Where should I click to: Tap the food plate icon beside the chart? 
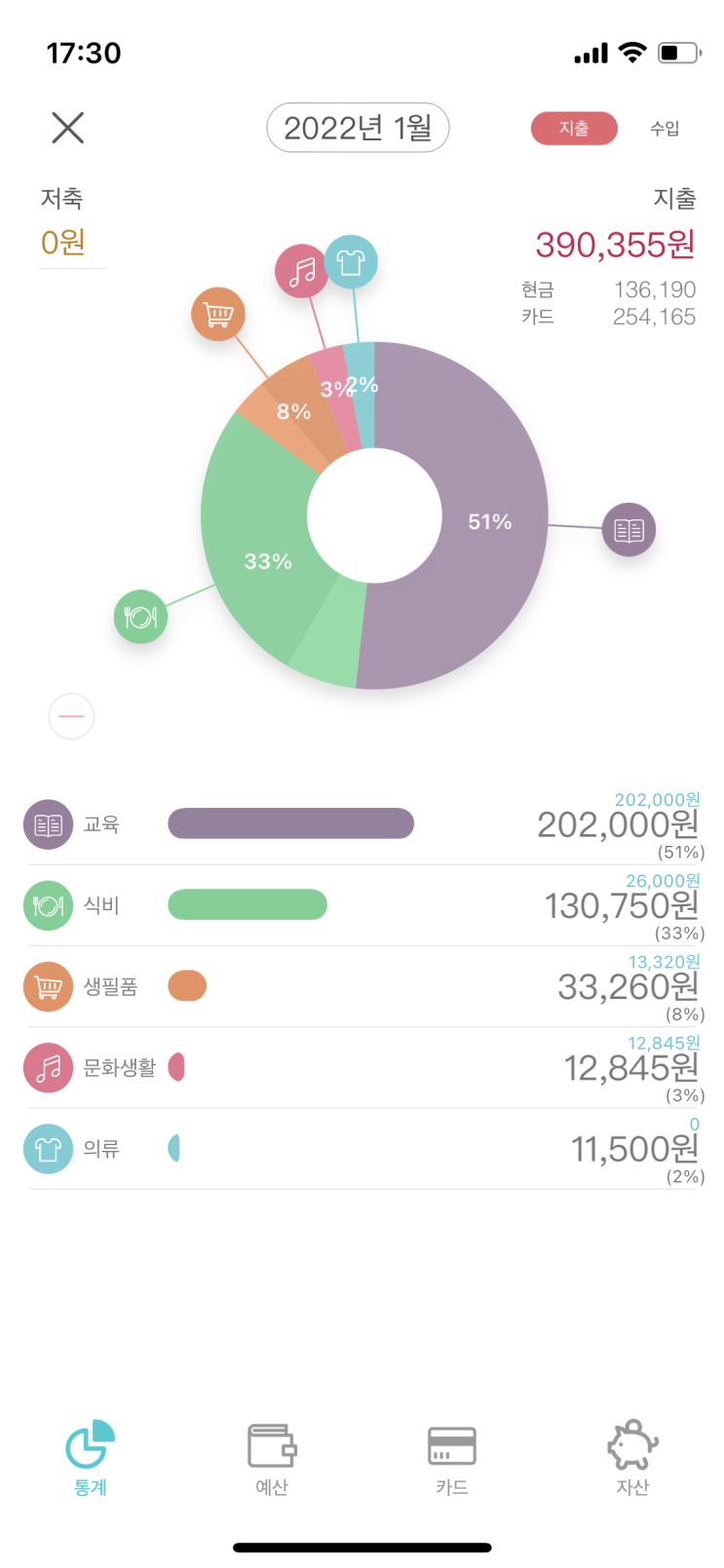[140, 617]
